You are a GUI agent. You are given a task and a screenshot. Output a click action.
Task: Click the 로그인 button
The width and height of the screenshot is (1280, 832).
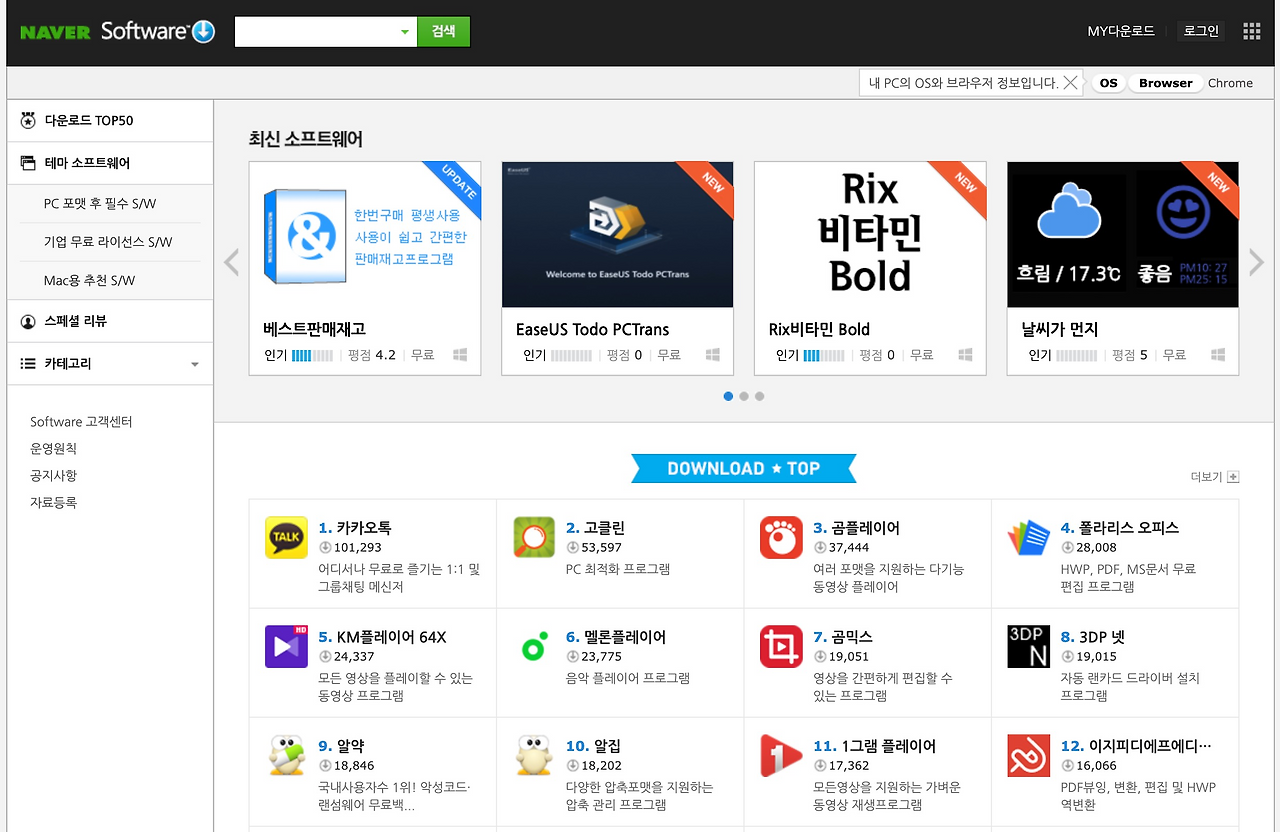pyautogui.click(x=1201, y=31)
